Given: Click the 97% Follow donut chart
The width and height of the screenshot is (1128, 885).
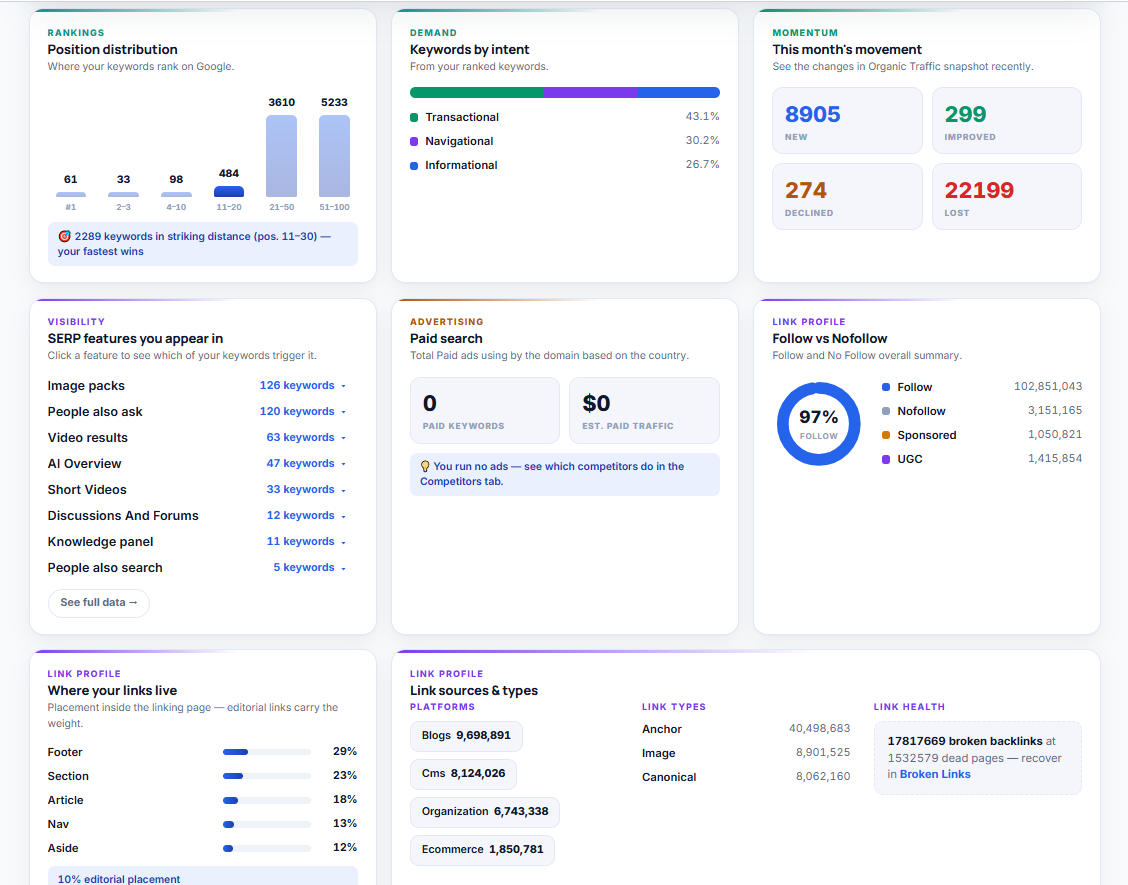Looking at the screenshot, I should coord(819,423).
